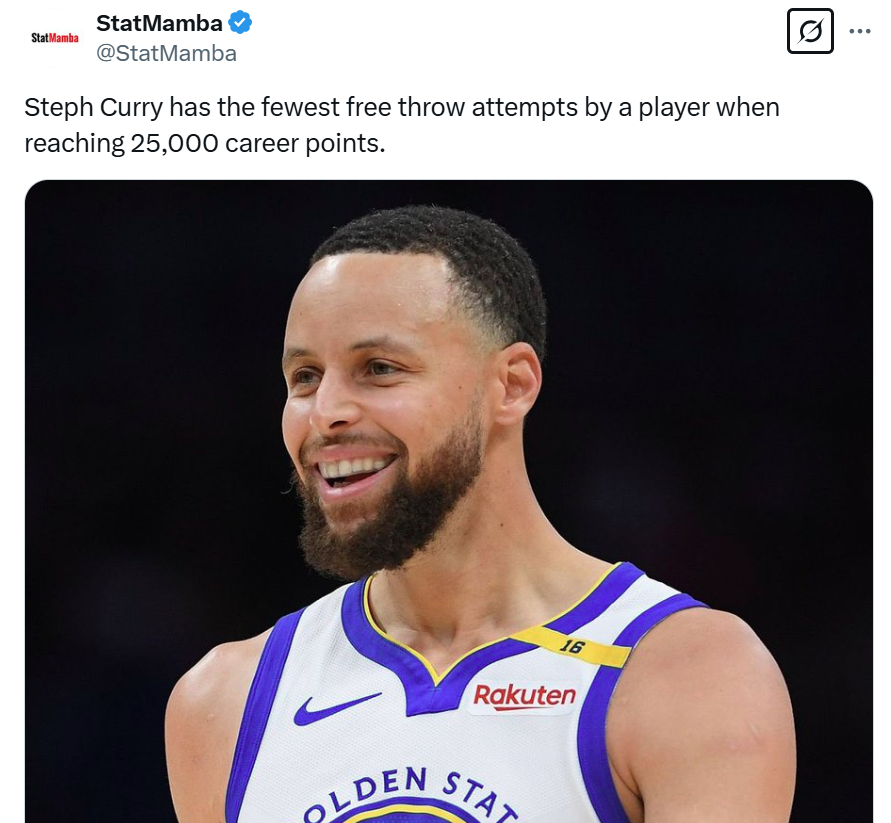891x823 pixels.
Task: Click "25,000 career points" in the tweet
Action: [257, 143]
